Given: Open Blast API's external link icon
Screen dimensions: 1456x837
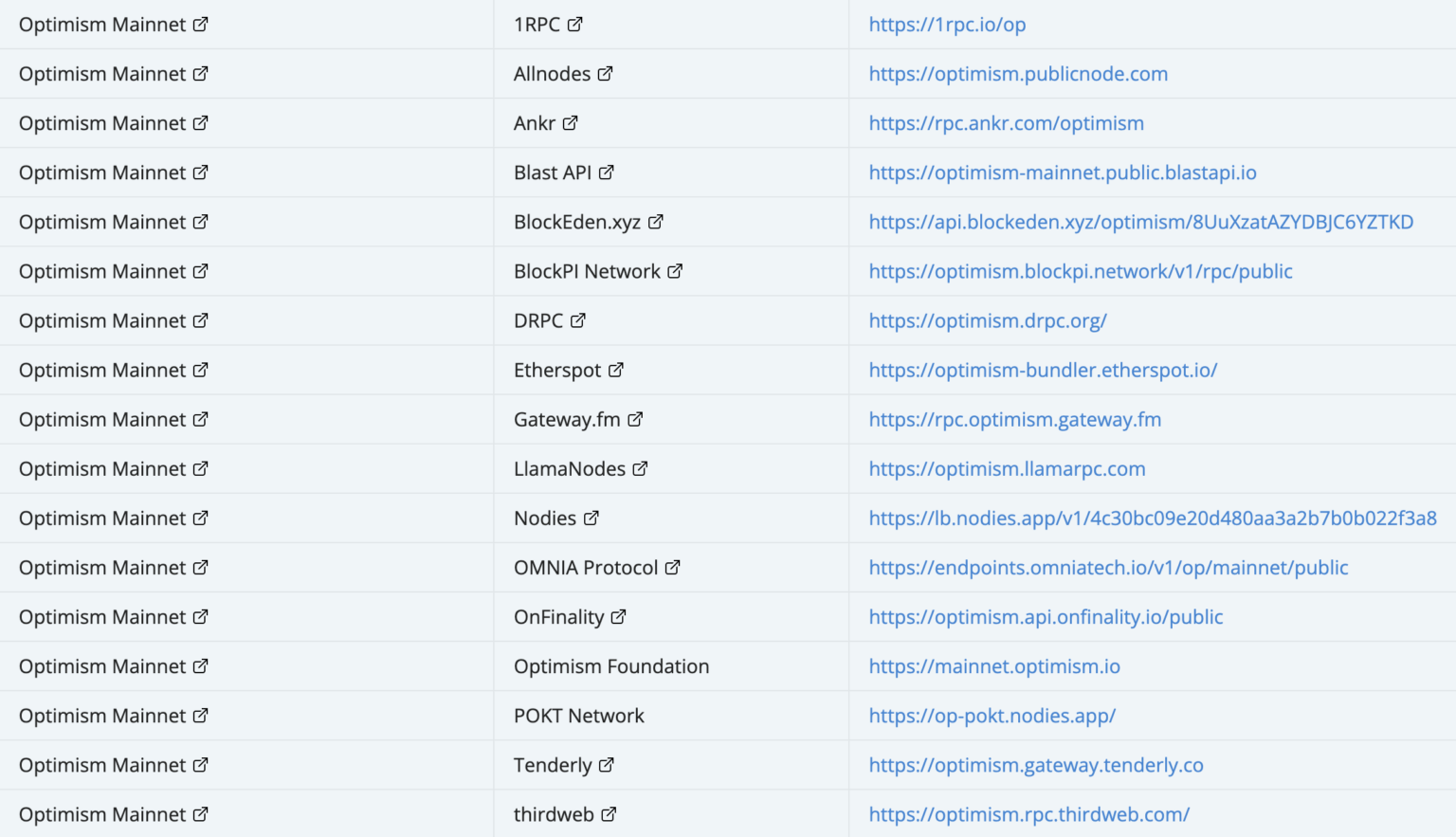Looking at the screenshot, I should tap(608, 172).
